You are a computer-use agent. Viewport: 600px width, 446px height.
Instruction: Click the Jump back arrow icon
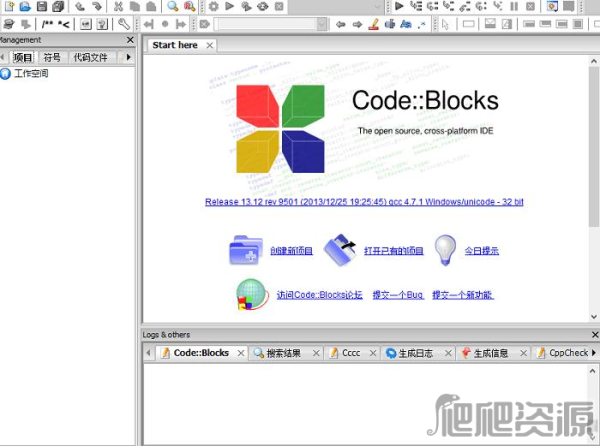tap(148, 24)
